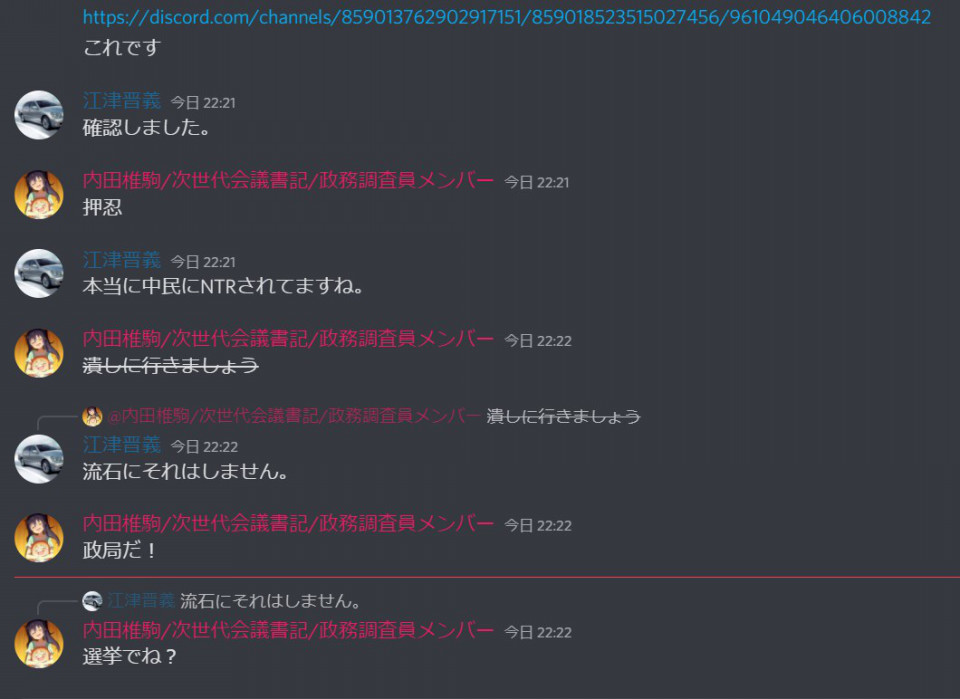Click the anime avatar beside 押忍
Image resolution: width=960 pixels, height=699 pixels.
[39, 195]
